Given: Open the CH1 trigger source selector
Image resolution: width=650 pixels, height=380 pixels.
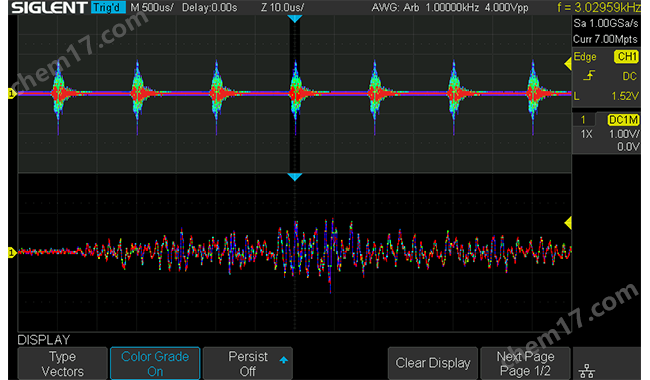Looking at the screenshot, I should click(626, 56).
